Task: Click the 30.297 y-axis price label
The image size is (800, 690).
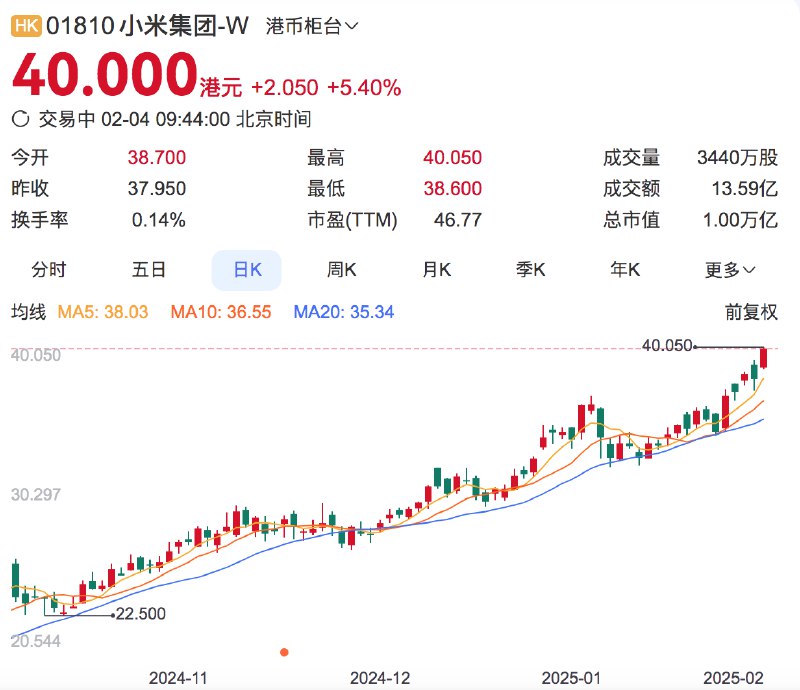Action: point(36,495)
